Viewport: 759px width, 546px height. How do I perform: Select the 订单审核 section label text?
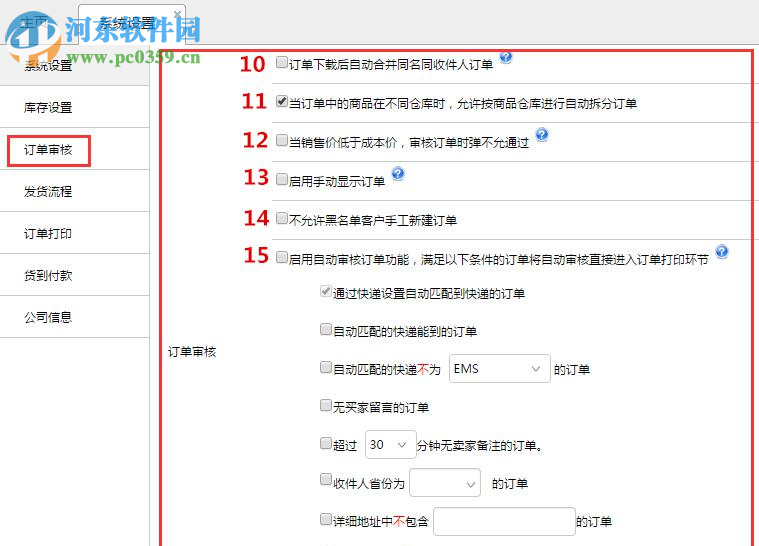point(192,352)
